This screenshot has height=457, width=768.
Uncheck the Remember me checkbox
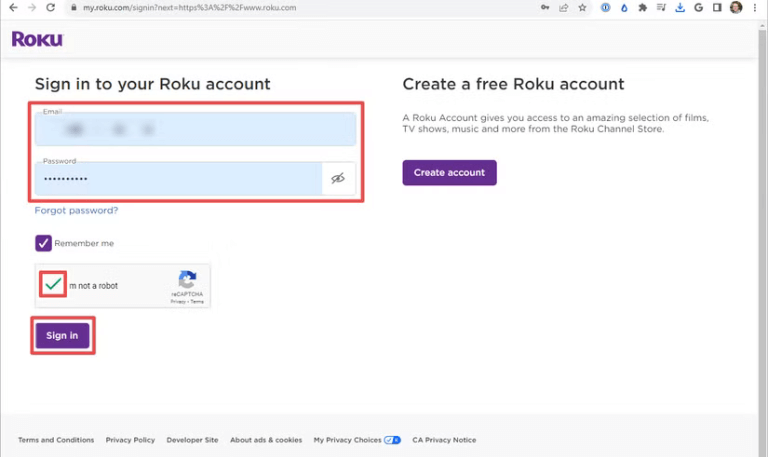[x=43, y=243]
